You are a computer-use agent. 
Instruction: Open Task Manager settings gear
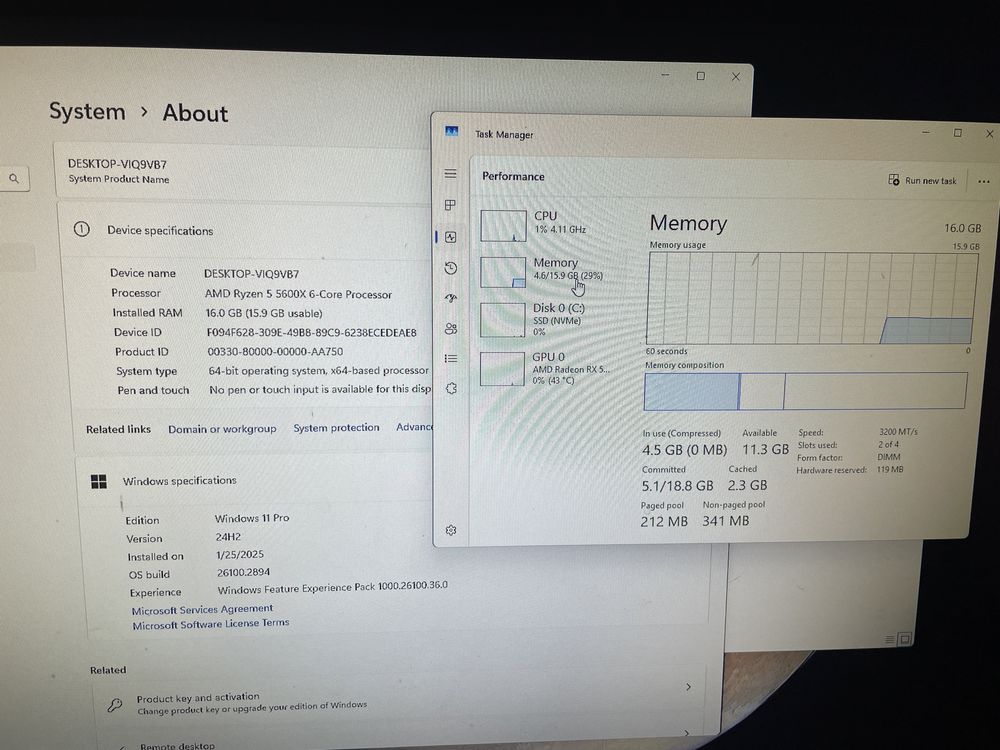pos(451,530)
